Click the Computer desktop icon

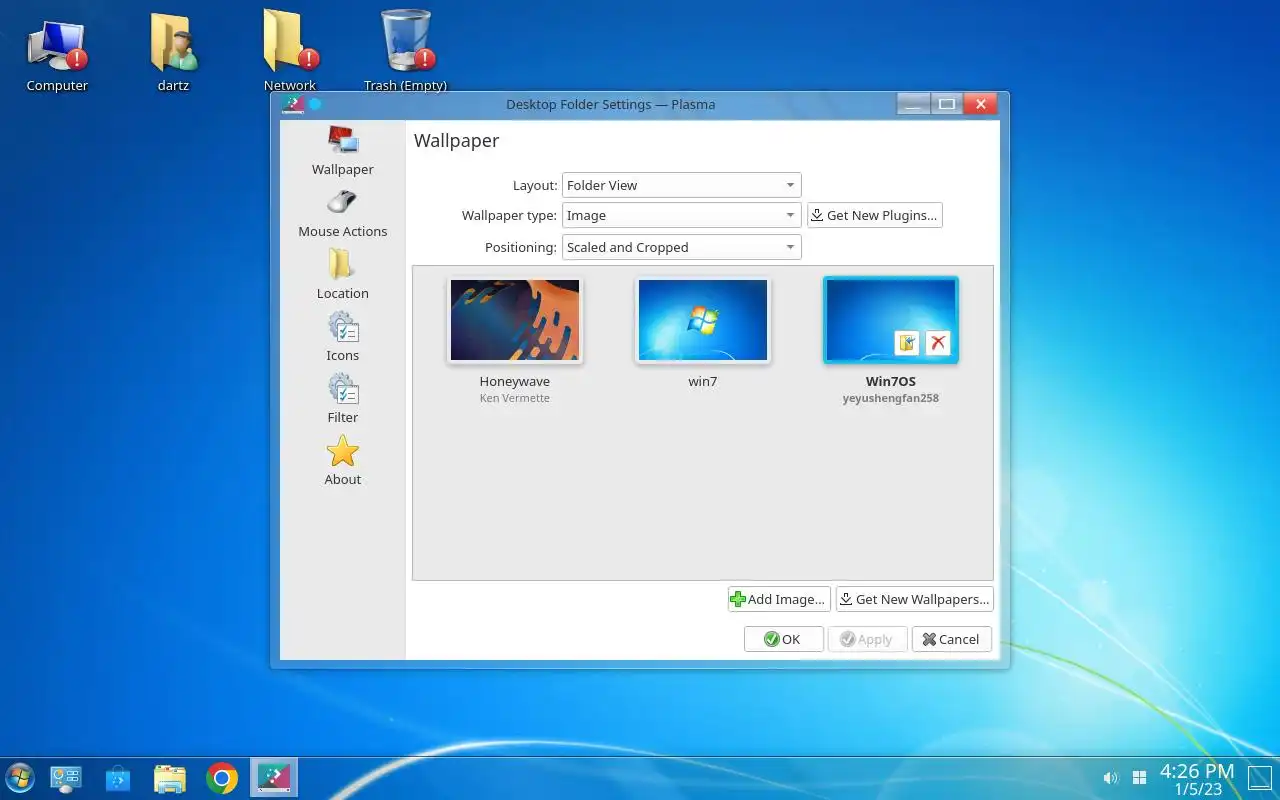pyautogui.click(x=57, y=55)
